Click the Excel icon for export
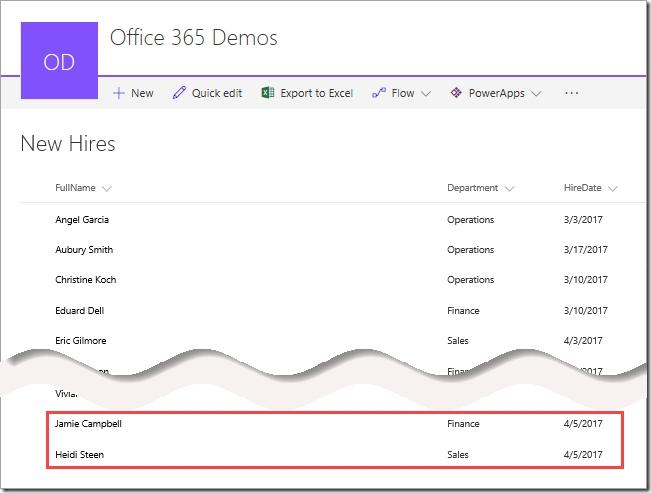Screen dimensions: 651x493 coord(267,93)
